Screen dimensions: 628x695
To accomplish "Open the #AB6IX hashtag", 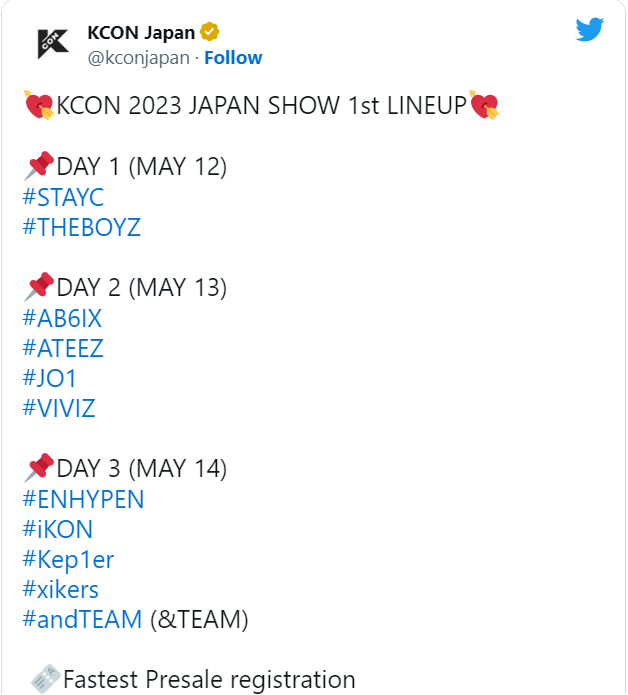I will pos(62,318).
